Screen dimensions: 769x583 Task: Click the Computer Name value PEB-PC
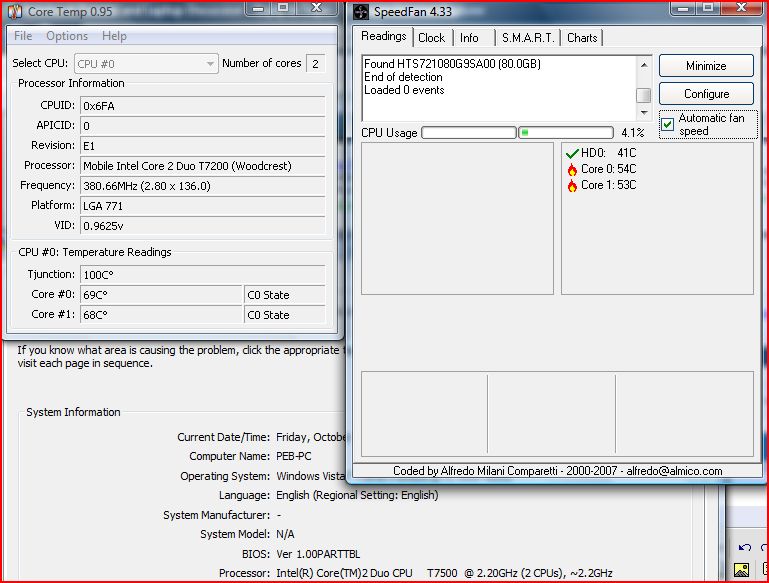[294, 456]
